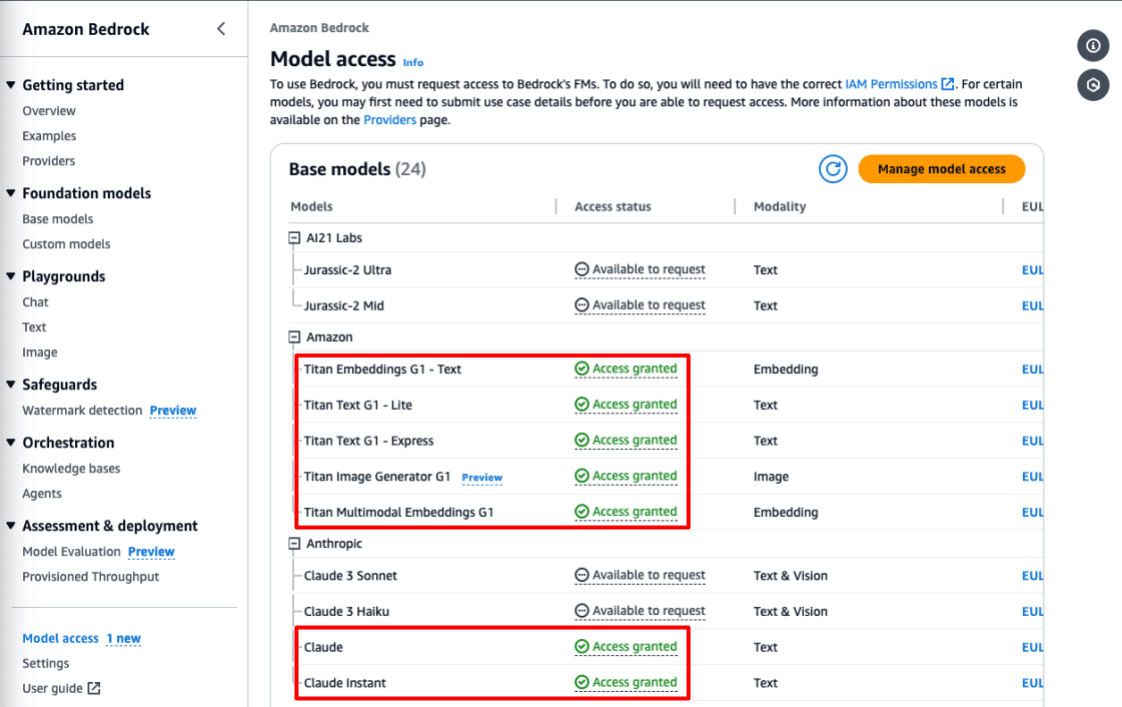The image size is (1122, 707).
Task: Go to the Chat playground
Action: point(35,302)
